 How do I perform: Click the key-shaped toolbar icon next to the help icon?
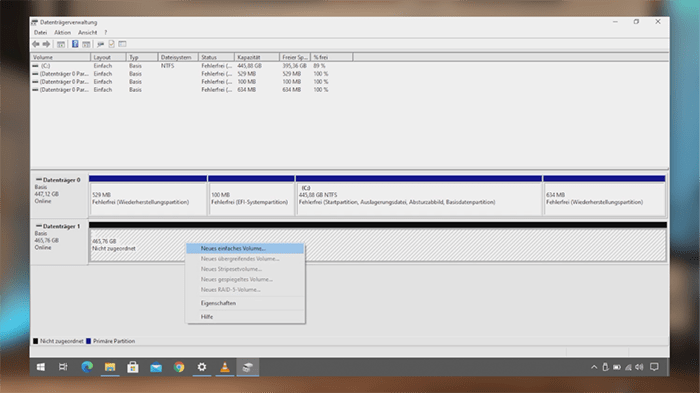coord(100,44)
